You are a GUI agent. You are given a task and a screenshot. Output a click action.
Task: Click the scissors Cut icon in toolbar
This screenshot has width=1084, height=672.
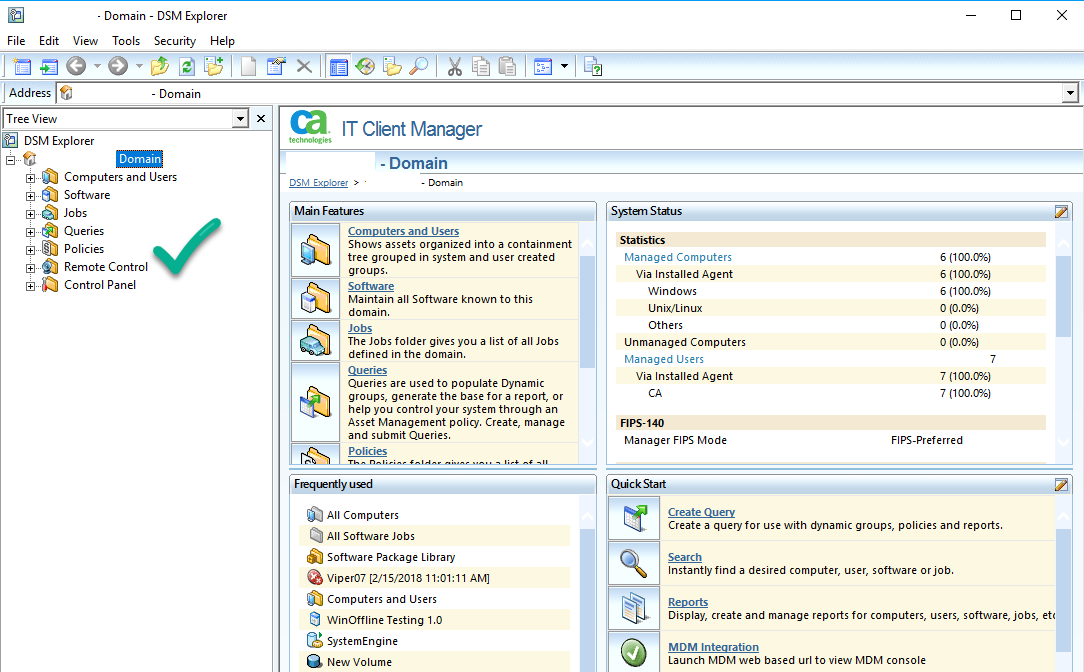tap(454, 67)
